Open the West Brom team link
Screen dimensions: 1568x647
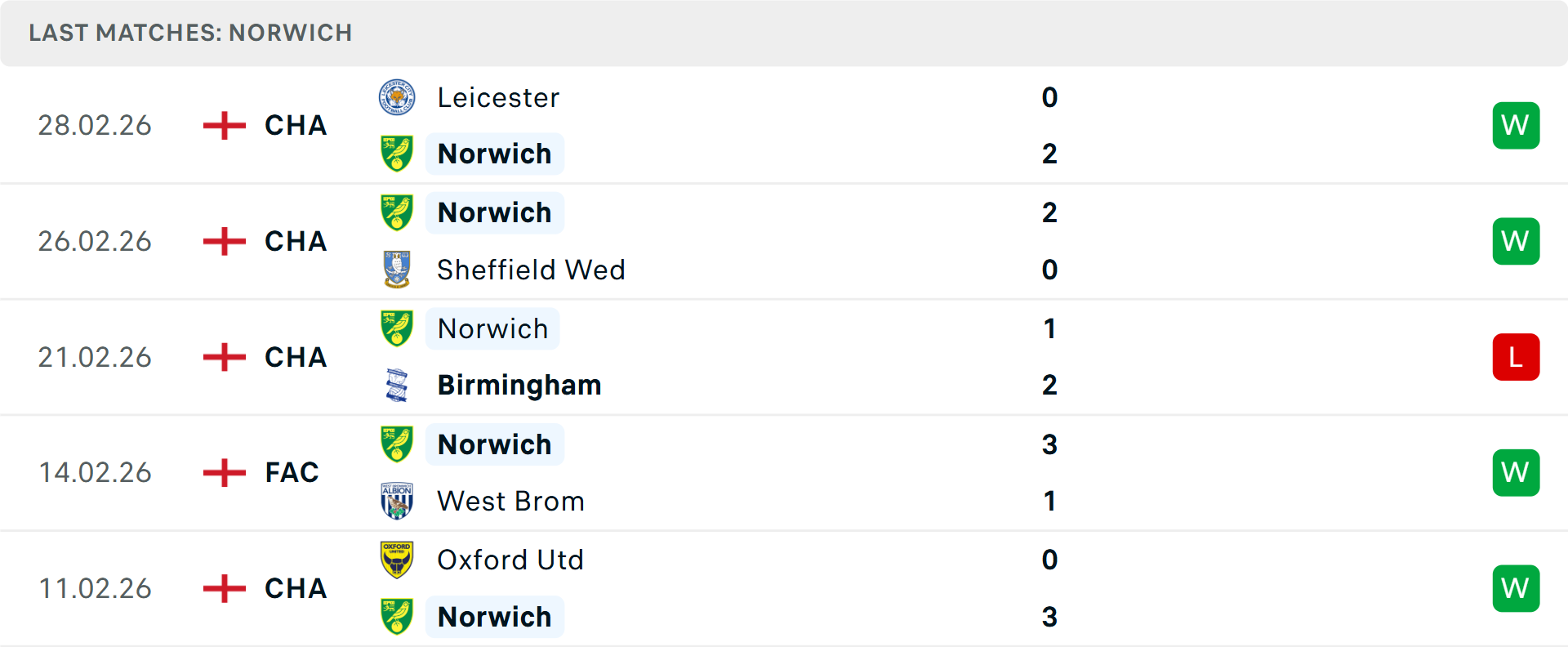pos(510,501)
